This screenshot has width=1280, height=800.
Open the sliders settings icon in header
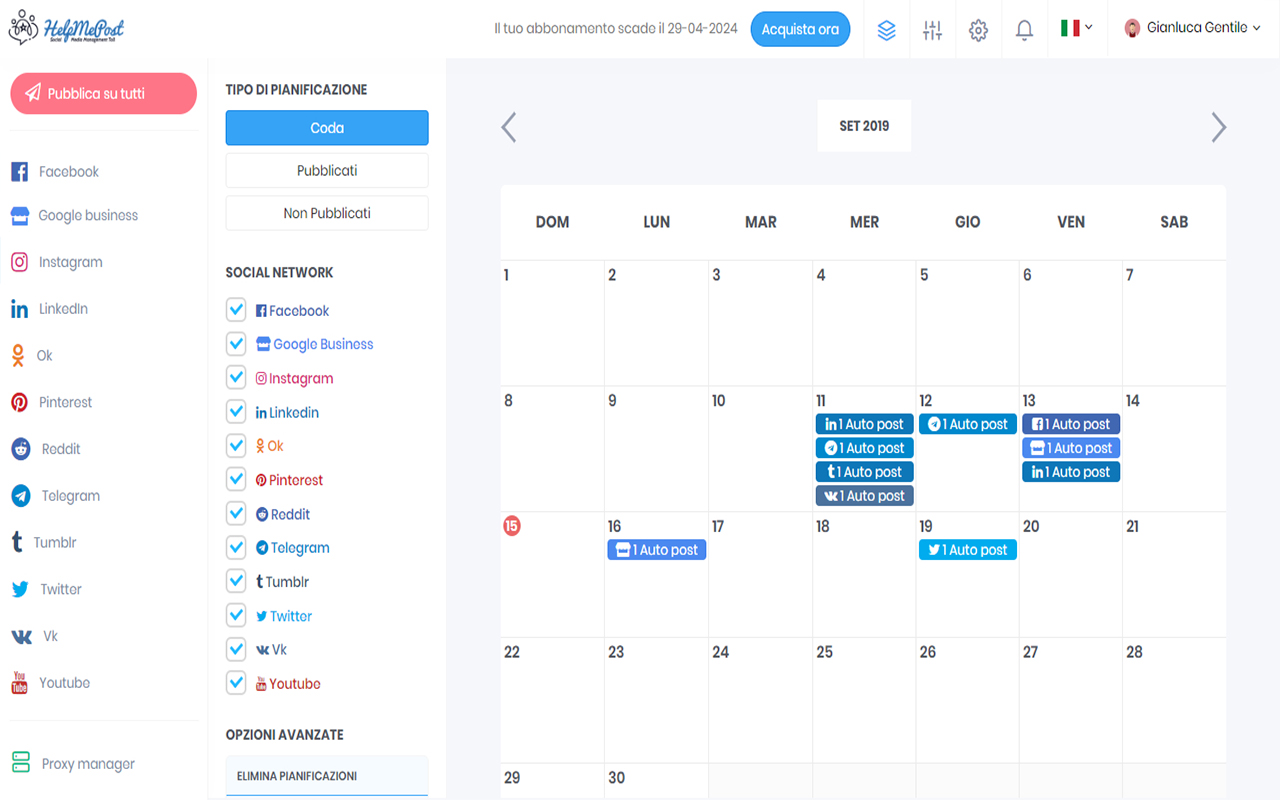point(932,30)
